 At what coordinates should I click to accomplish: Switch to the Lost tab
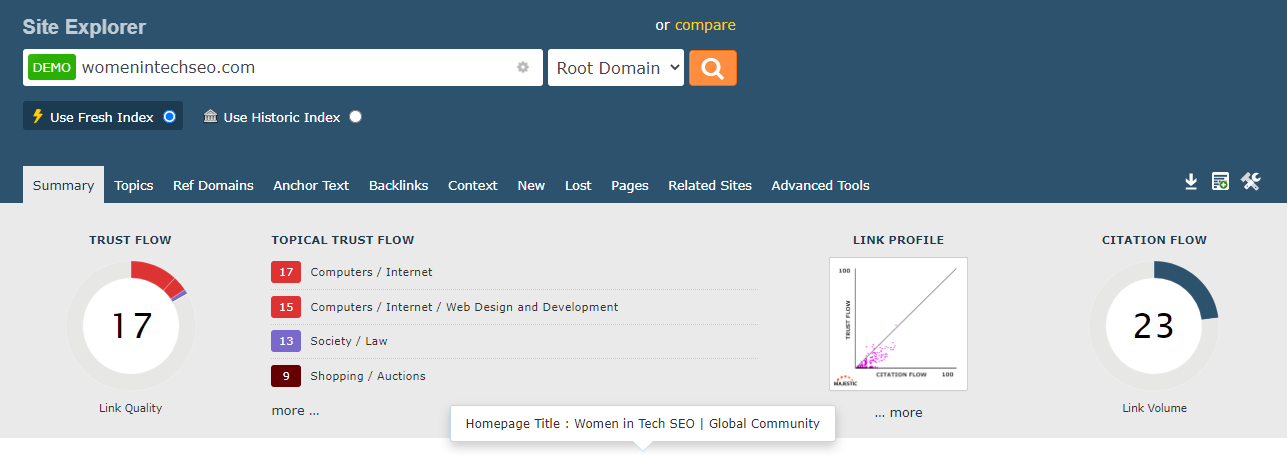coord(578,185)
